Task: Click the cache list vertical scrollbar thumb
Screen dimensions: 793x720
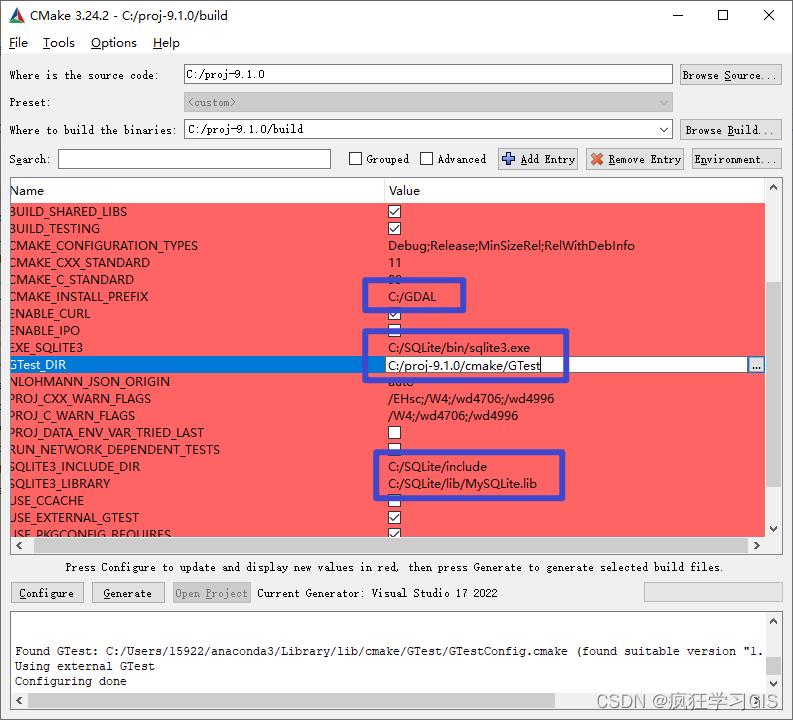Action: (x=773, y=384)
